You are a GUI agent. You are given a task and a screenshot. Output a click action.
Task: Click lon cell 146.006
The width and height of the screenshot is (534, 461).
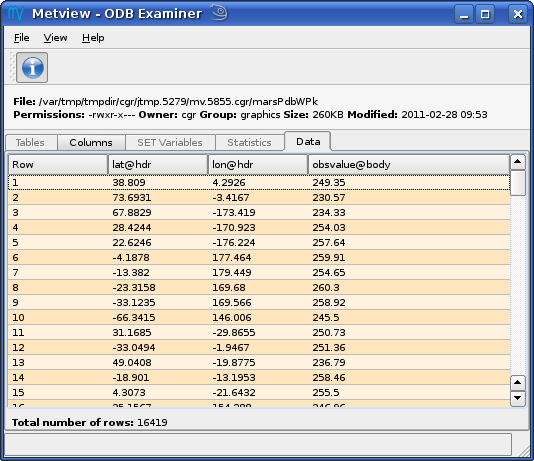pyautogui.click(x=258, y=317)
